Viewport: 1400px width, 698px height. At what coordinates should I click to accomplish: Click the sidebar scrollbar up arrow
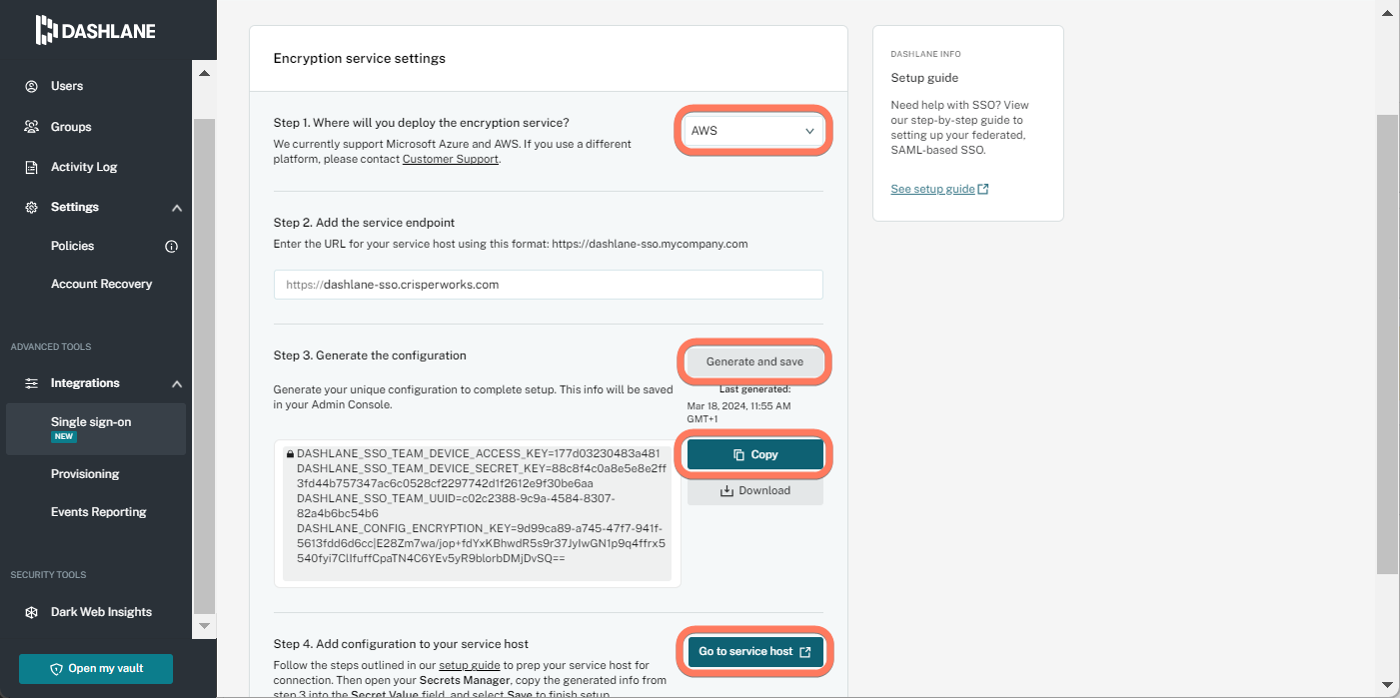(204, 73)
